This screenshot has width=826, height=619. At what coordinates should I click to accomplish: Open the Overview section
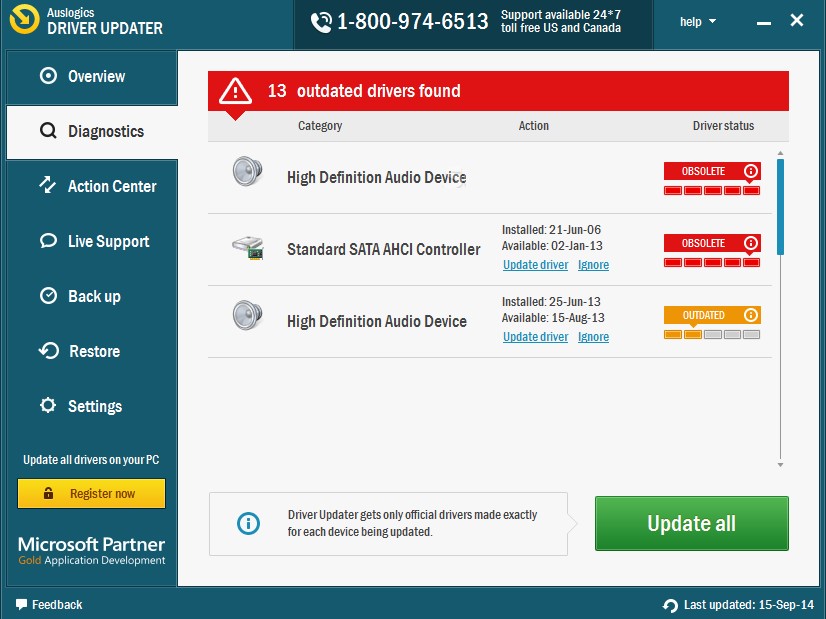point(92,77)
